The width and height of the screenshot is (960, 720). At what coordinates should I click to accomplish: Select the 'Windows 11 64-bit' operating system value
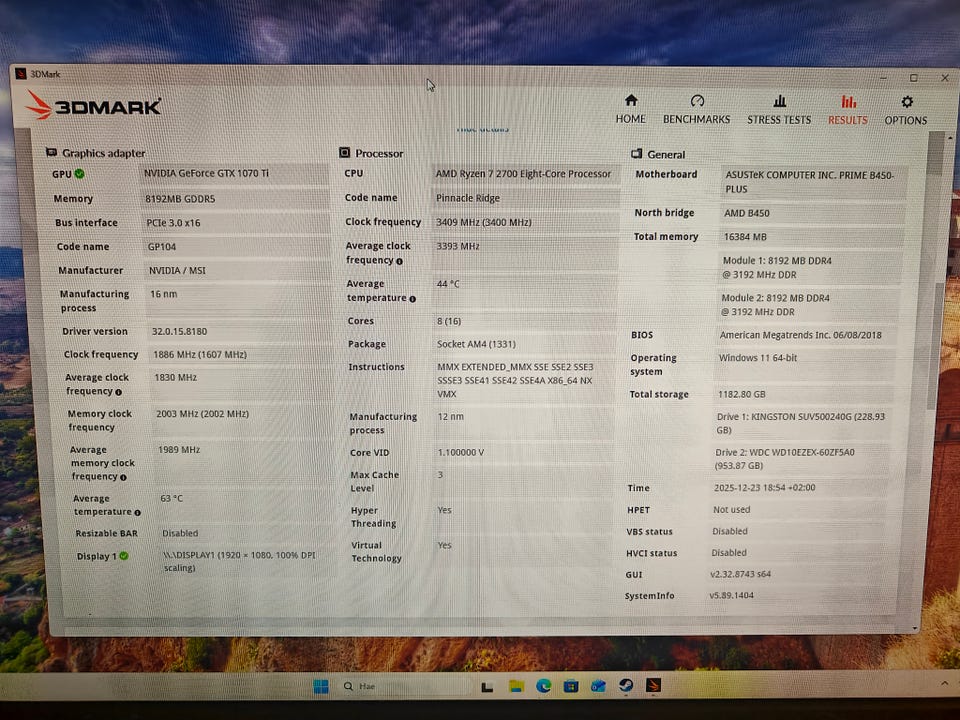[x=758, y=358]
